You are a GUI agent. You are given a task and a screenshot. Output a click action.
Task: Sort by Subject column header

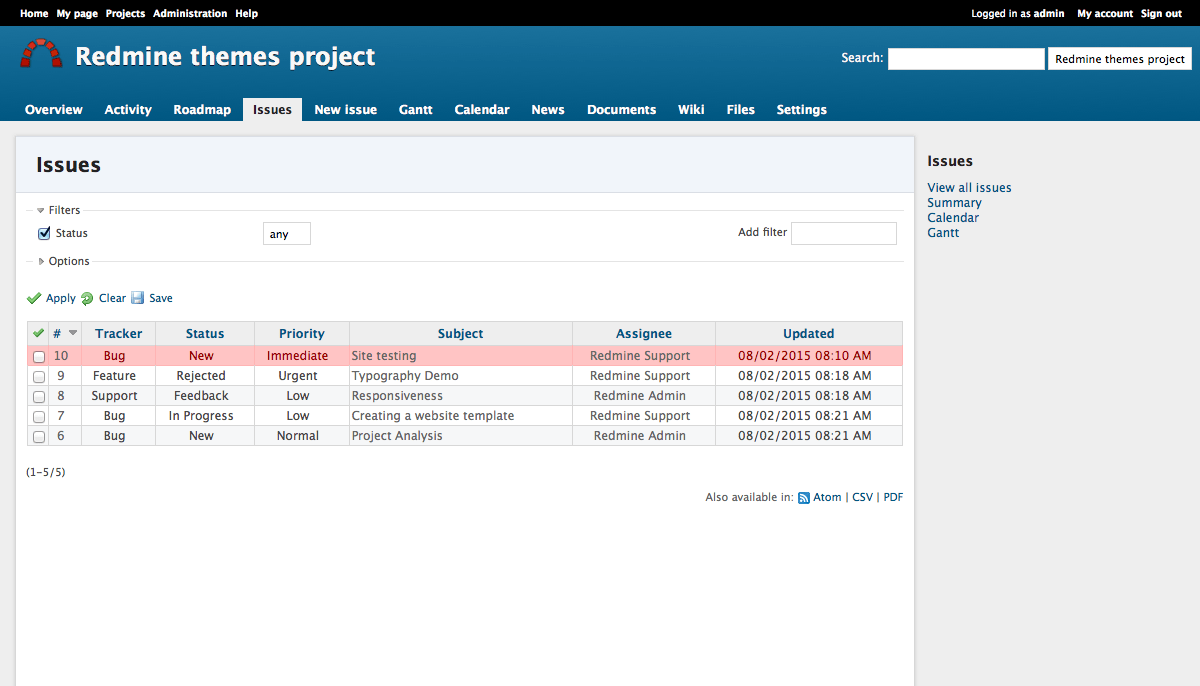pos(461,334)
